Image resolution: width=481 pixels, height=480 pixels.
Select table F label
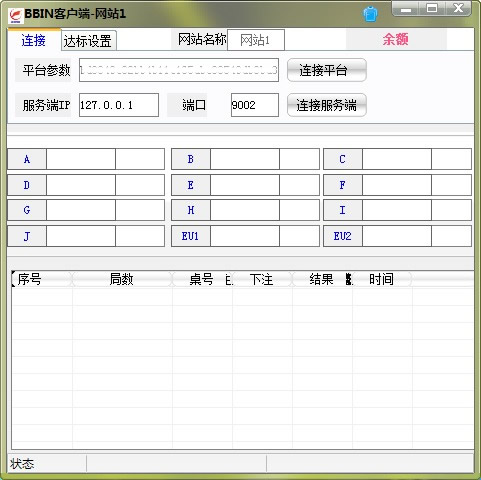tap(343, 185)
